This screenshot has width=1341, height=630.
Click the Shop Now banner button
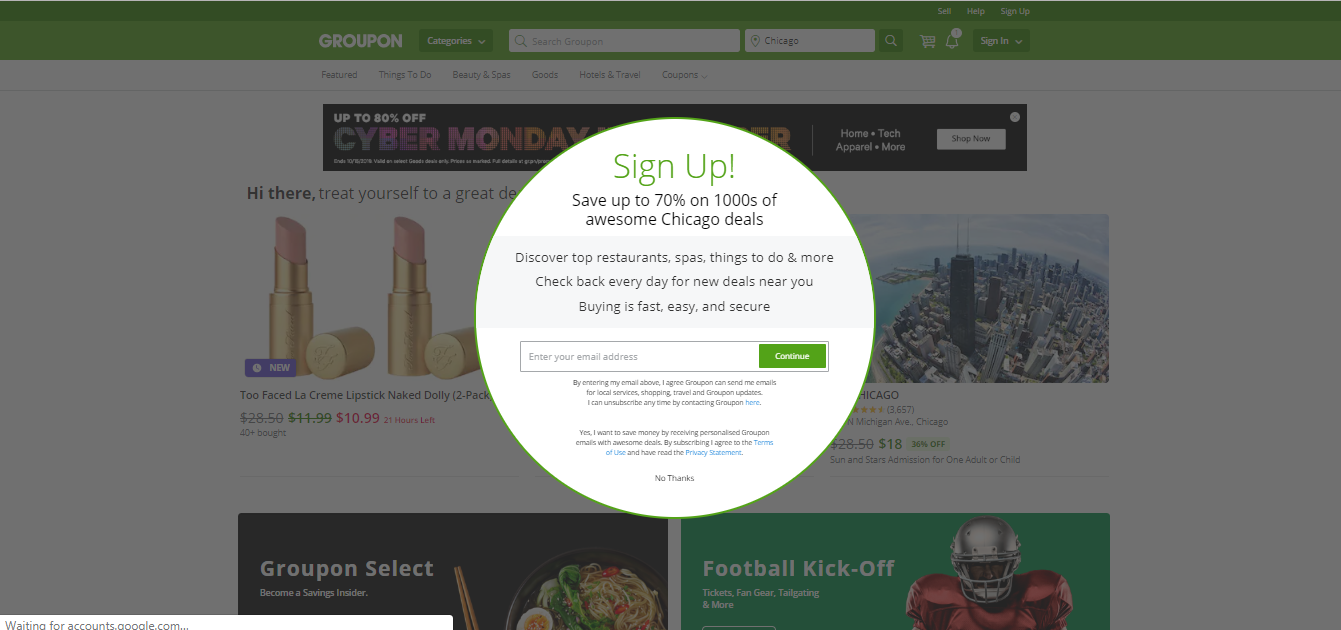pos(971,139)
